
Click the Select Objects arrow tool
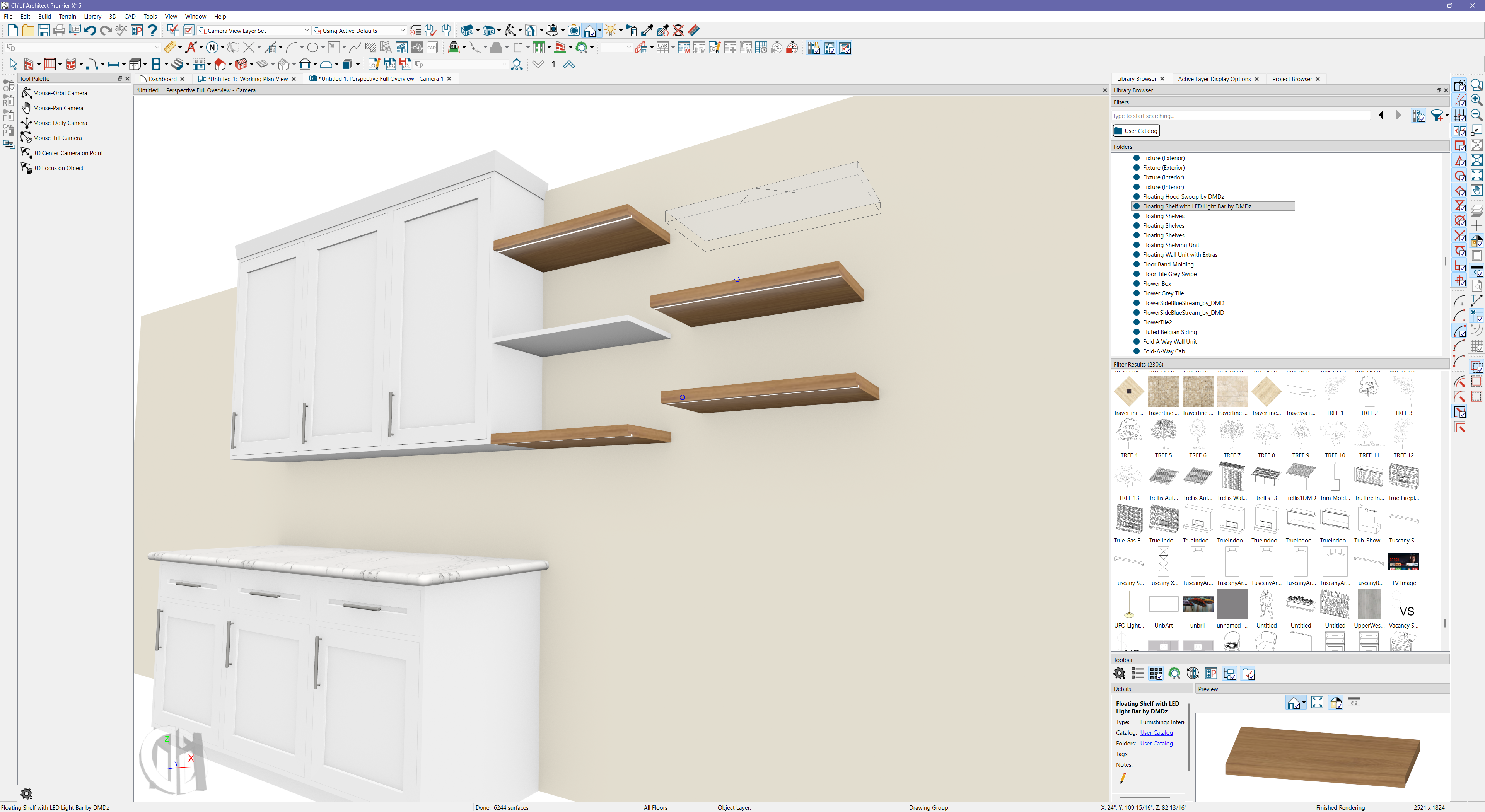tap(13, 65)
